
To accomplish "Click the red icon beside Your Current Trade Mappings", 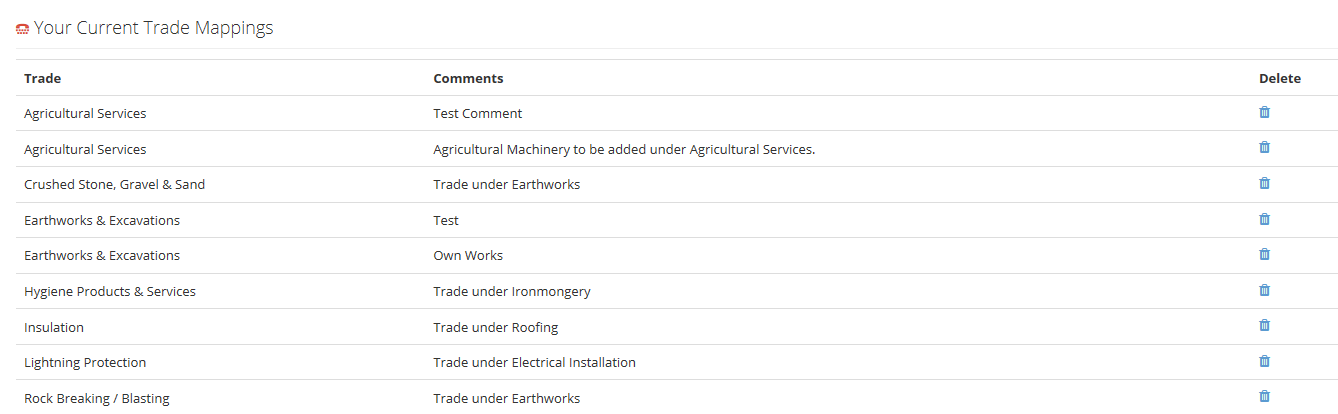I will click(22, 30).
